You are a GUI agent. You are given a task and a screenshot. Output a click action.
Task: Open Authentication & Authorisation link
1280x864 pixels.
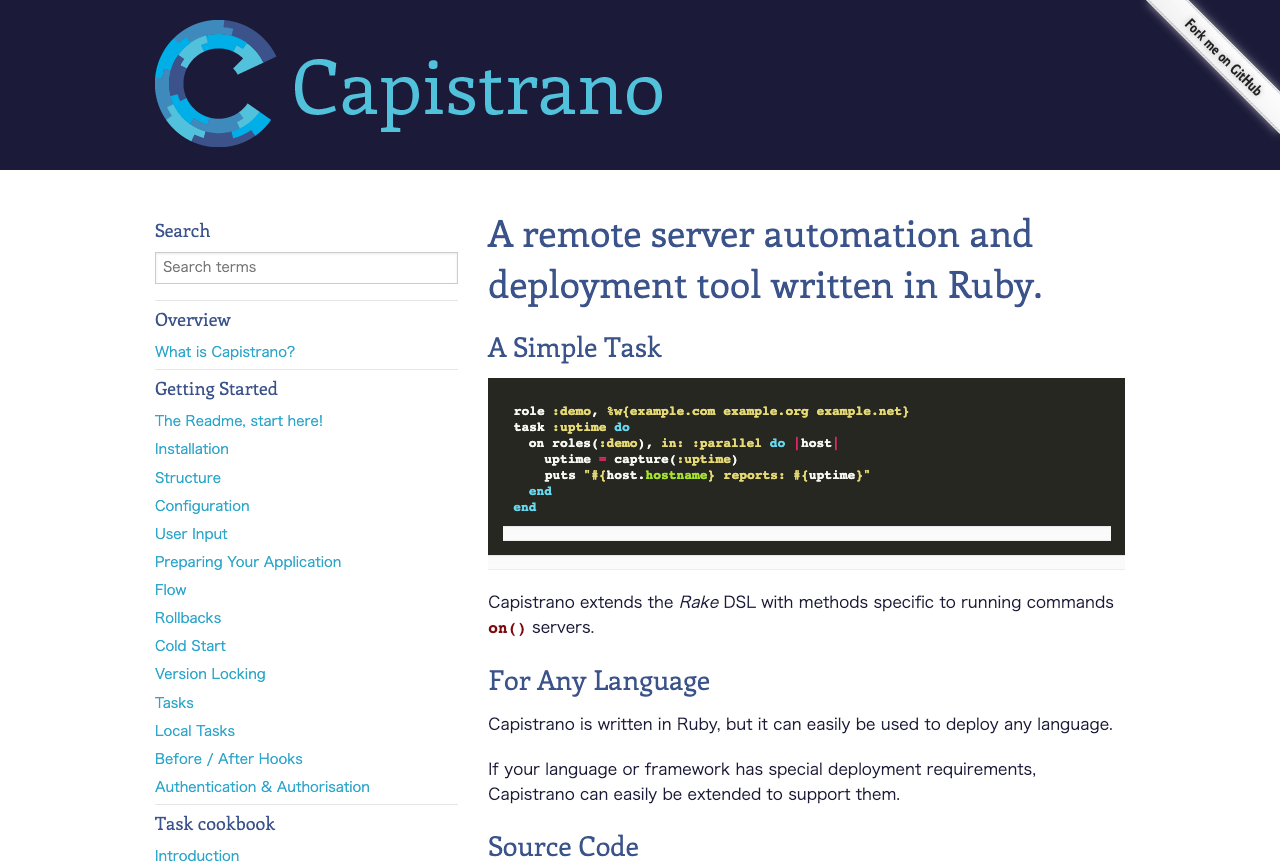[x=262, y=787]
